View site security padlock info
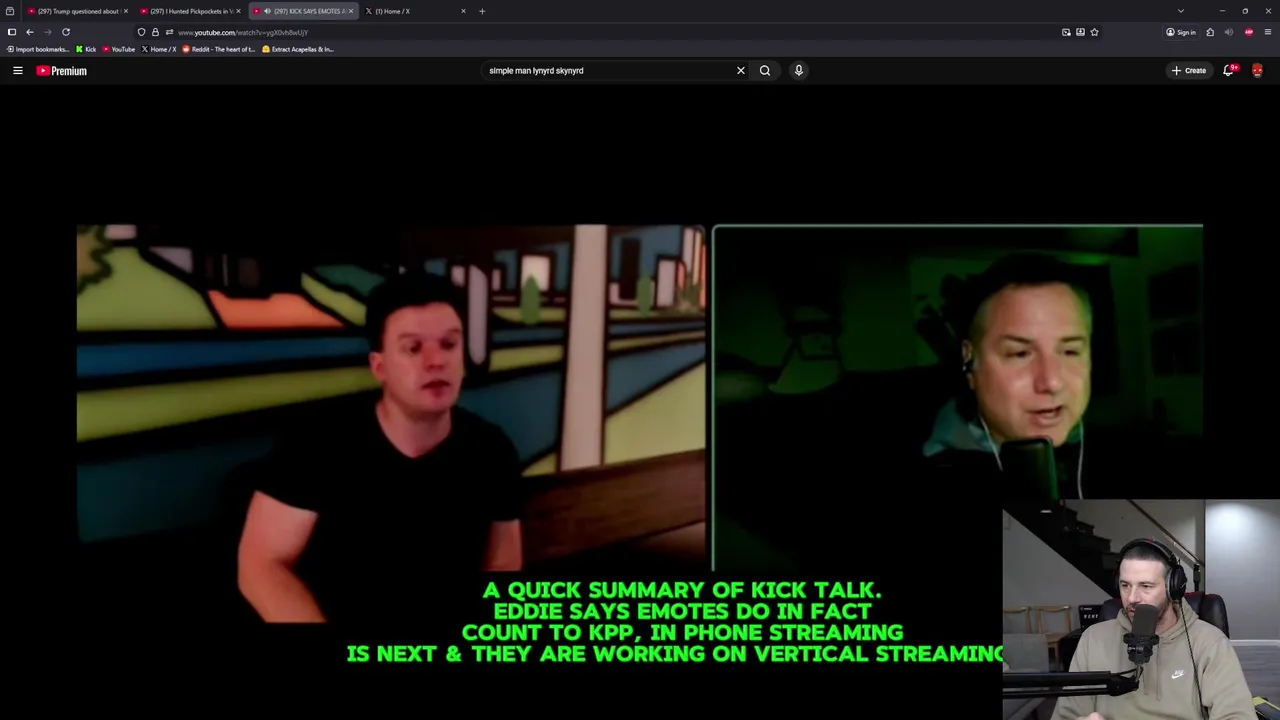Viewport: 1280px width, 720px height. [155, 32]
